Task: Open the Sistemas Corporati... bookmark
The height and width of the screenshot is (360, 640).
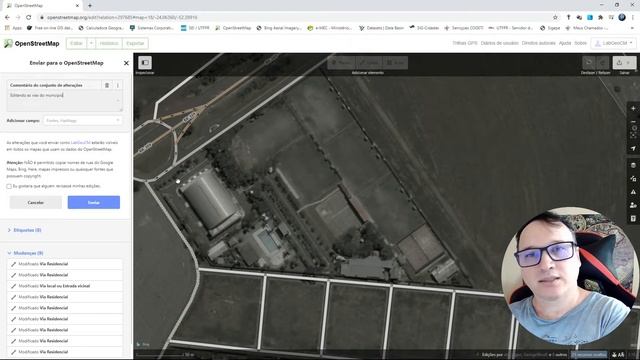Action: (x=152, y=28)
